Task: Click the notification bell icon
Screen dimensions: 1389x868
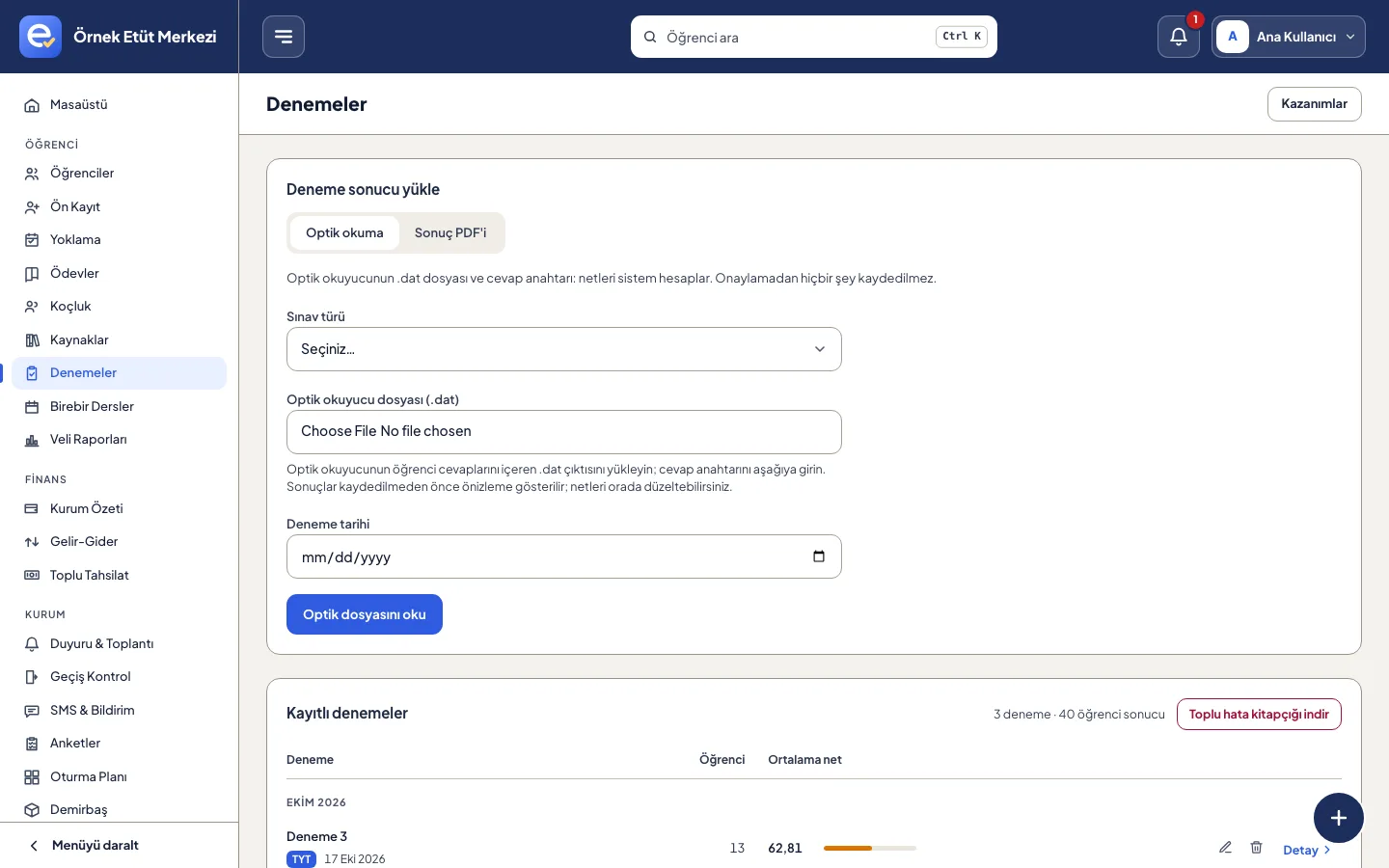Action: tap(1179, 37)
